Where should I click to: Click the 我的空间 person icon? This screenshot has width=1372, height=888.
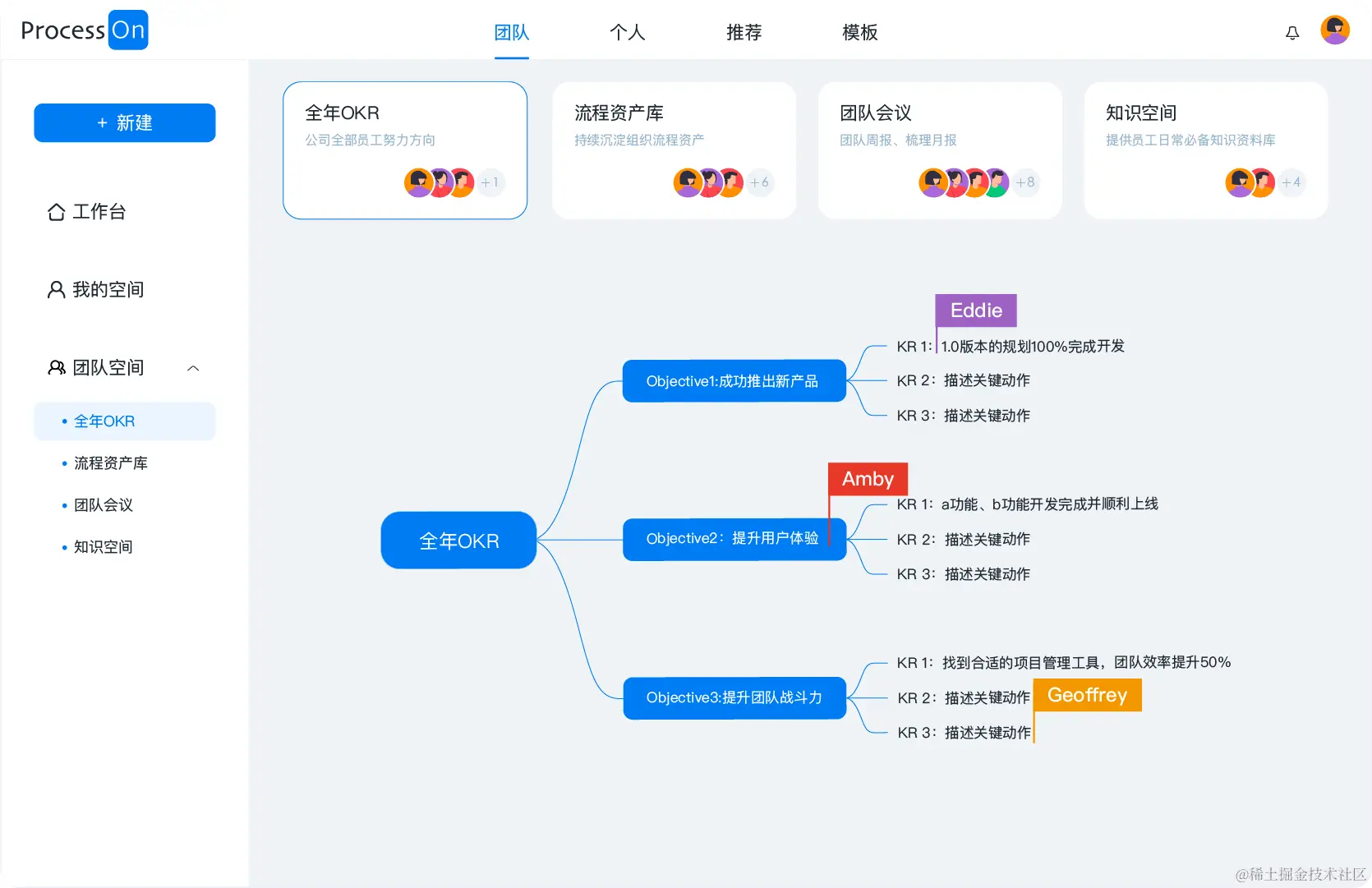pyautogui.click(x=55, y=288)
